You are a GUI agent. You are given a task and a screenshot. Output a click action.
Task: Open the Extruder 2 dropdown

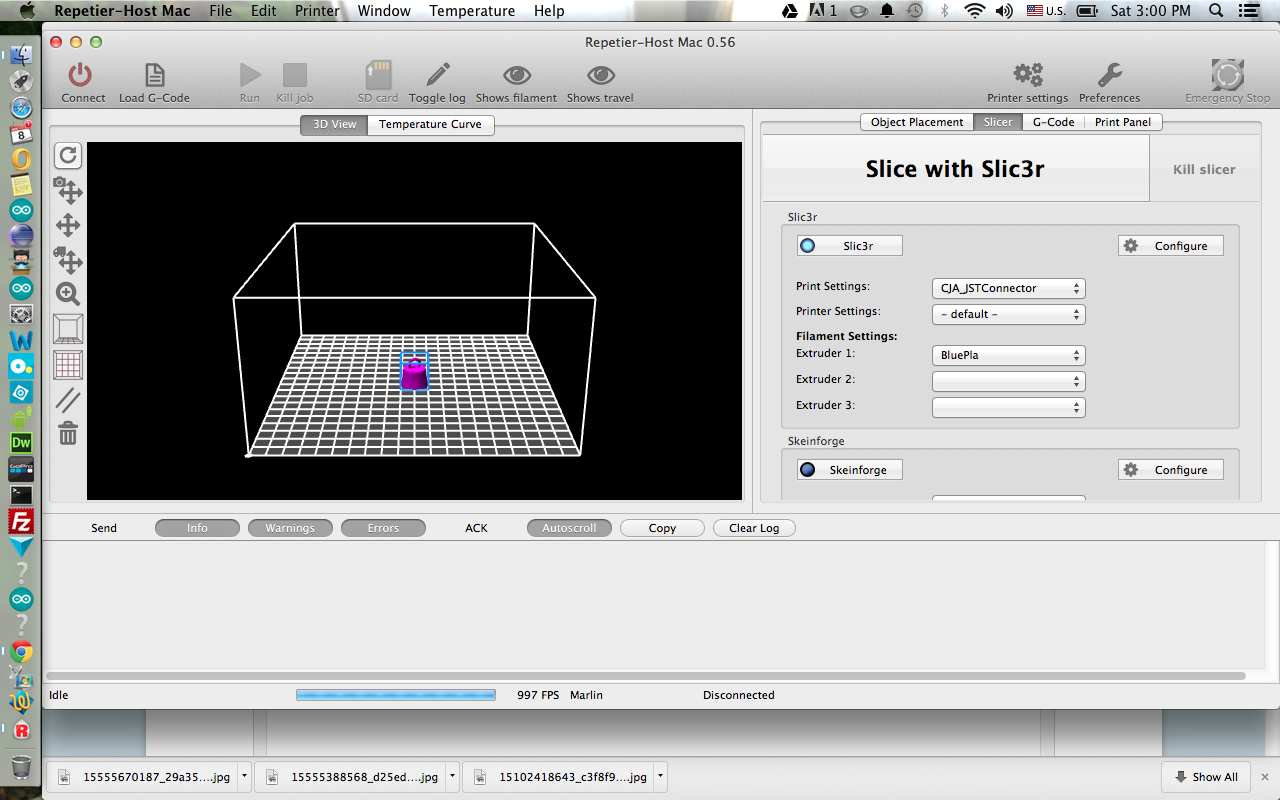[x=1008, y=381]
